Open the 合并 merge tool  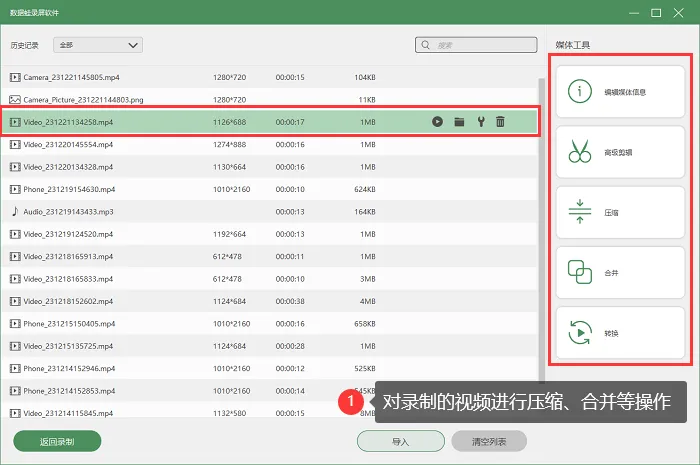click(x=620, y=273)
